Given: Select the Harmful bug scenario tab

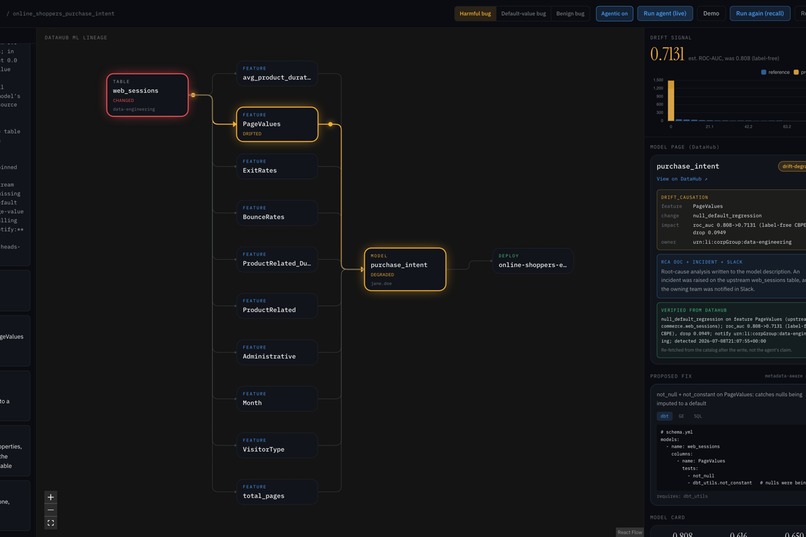Looking at the screenshot, I should [x=475, y=13].
